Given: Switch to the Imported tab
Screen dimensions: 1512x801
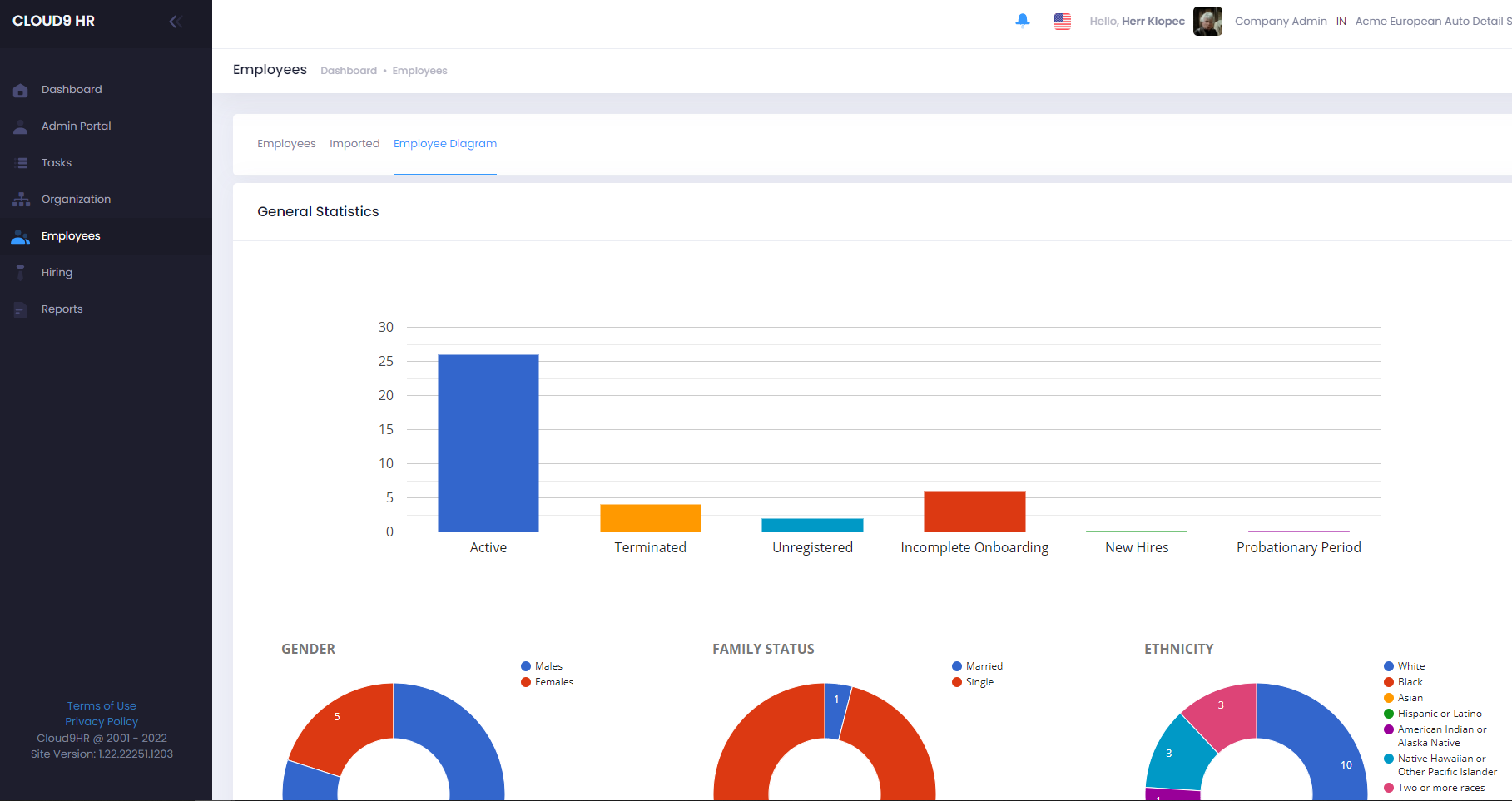Looking at the screenshot, I should click(354, 143).
